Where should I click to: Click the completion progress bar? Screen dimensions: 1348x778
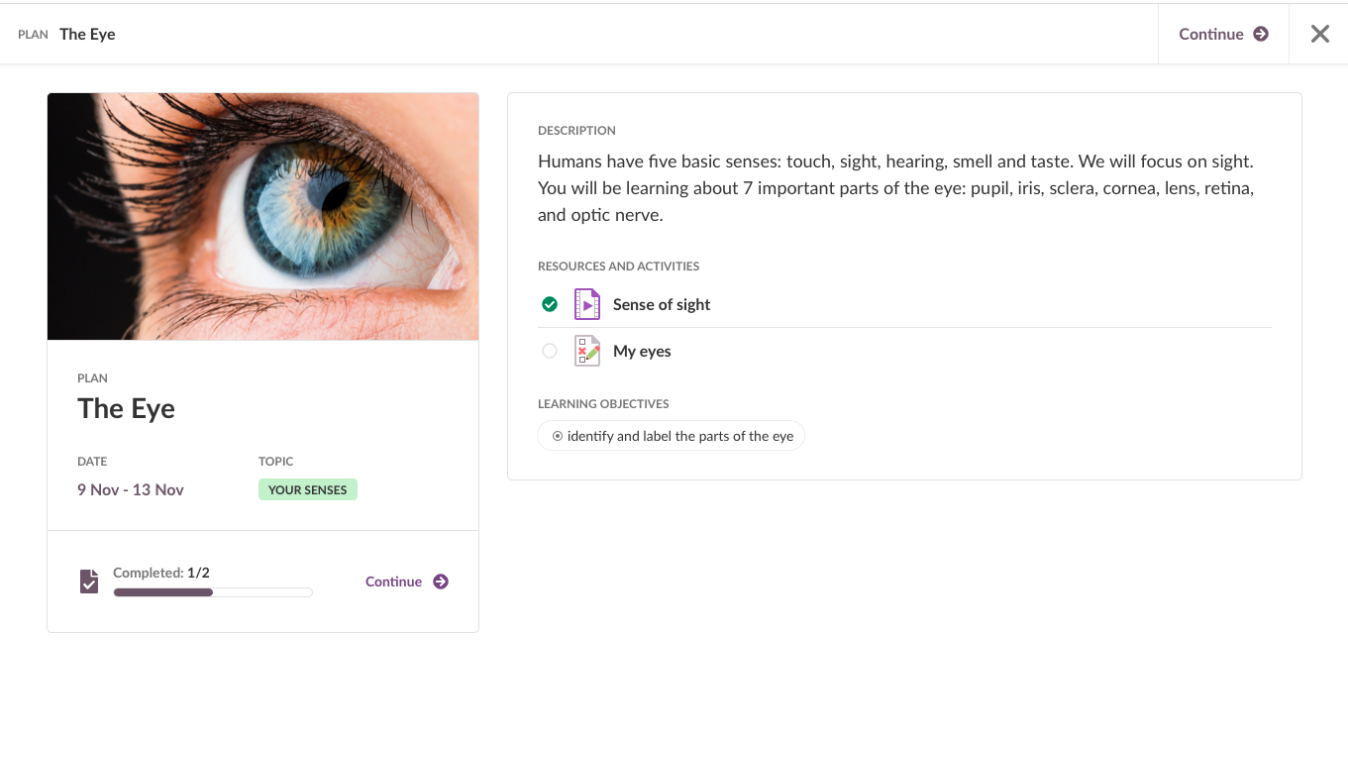[213, 592]
